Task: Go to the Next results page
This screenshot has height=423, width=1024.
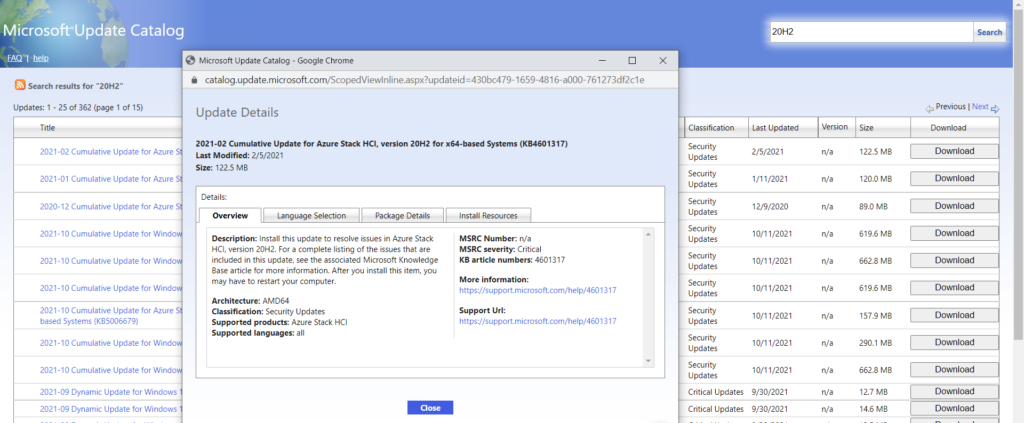Action: pyautogui.click(x=980, y=106)
